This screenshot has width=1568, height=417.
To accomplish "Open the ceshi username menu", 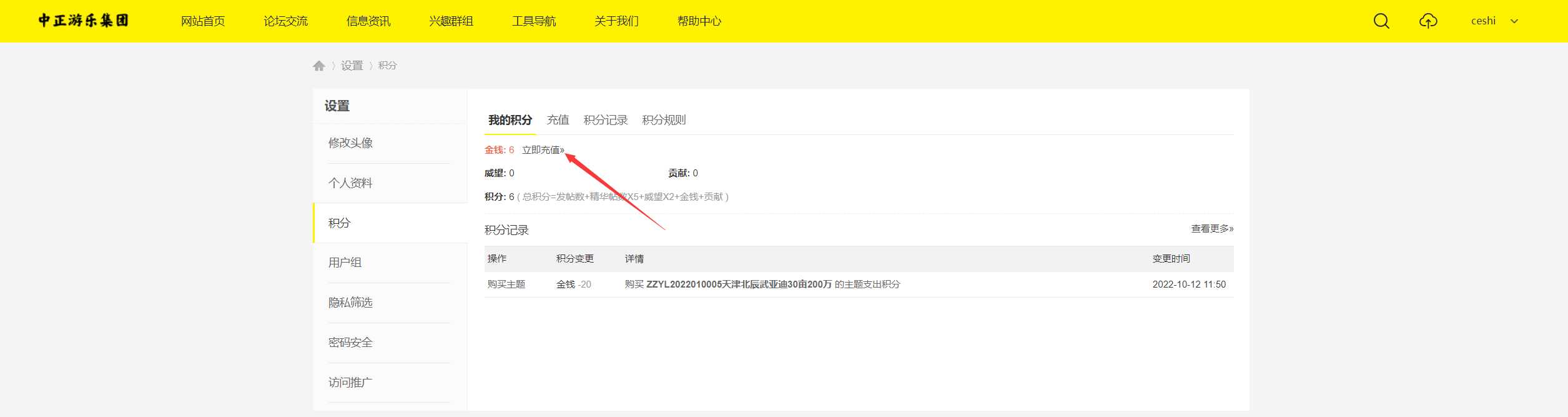I will [1483, 21].
